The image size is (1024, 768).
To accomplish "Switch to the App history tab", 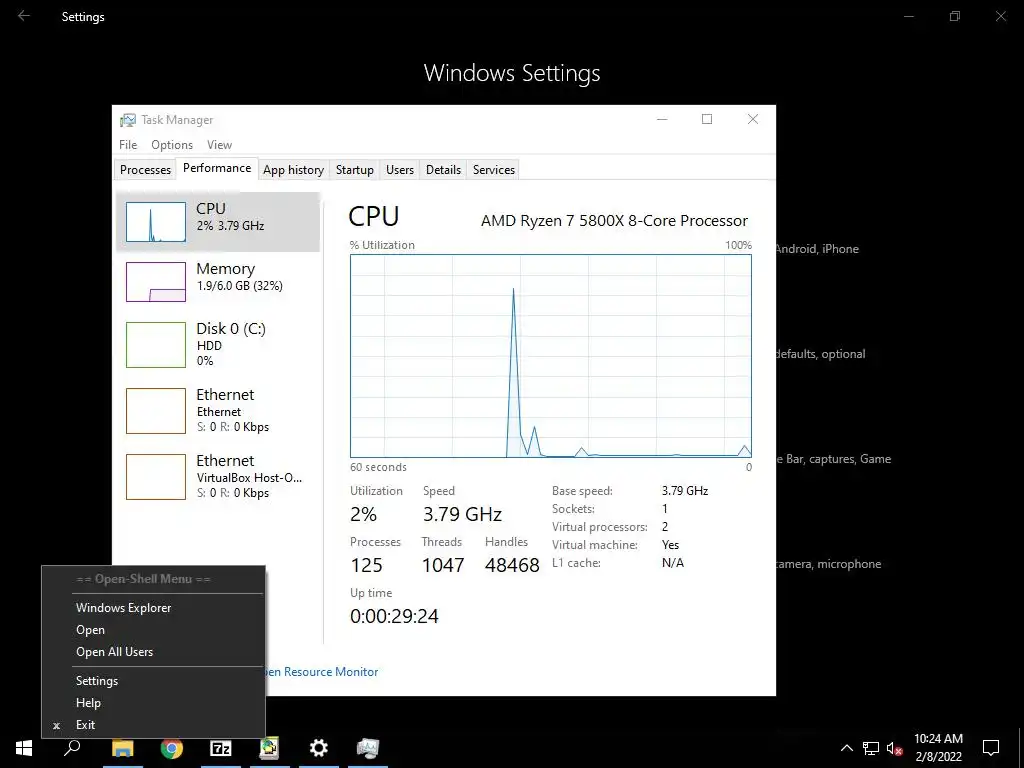I will (x=293, y=170).
